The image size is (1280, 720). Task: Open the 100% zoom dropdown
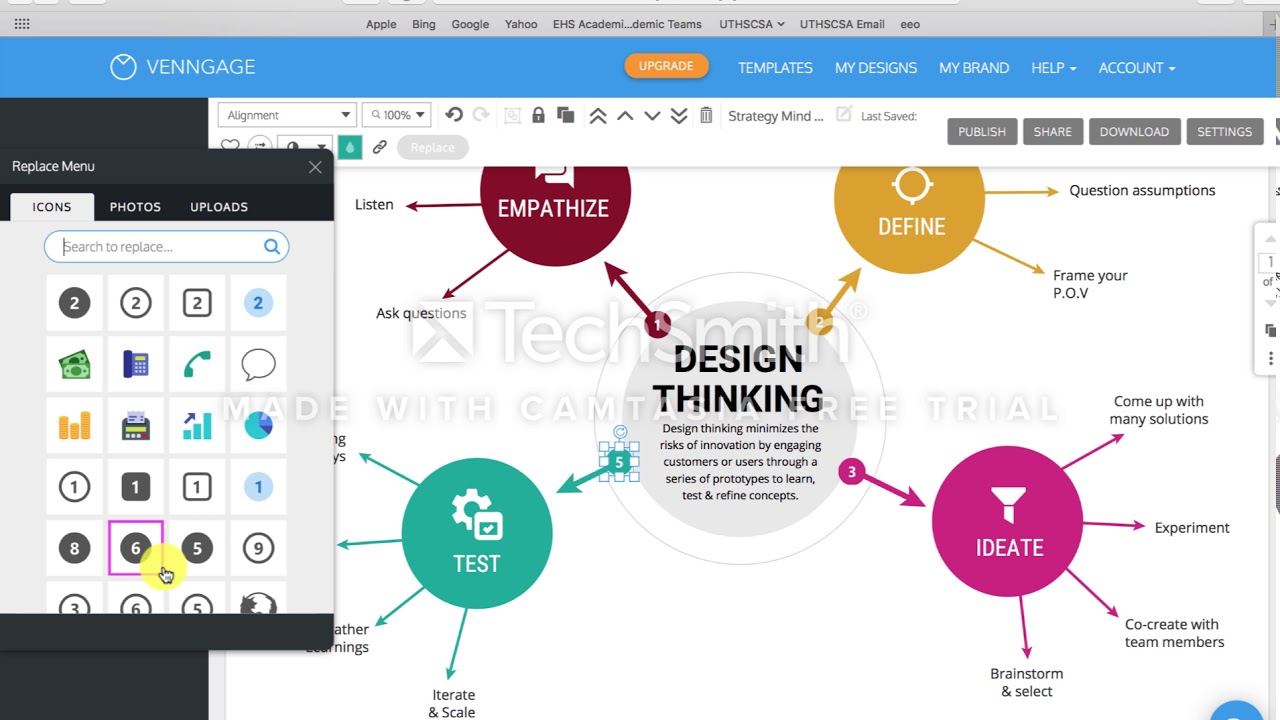click(397, 115)
